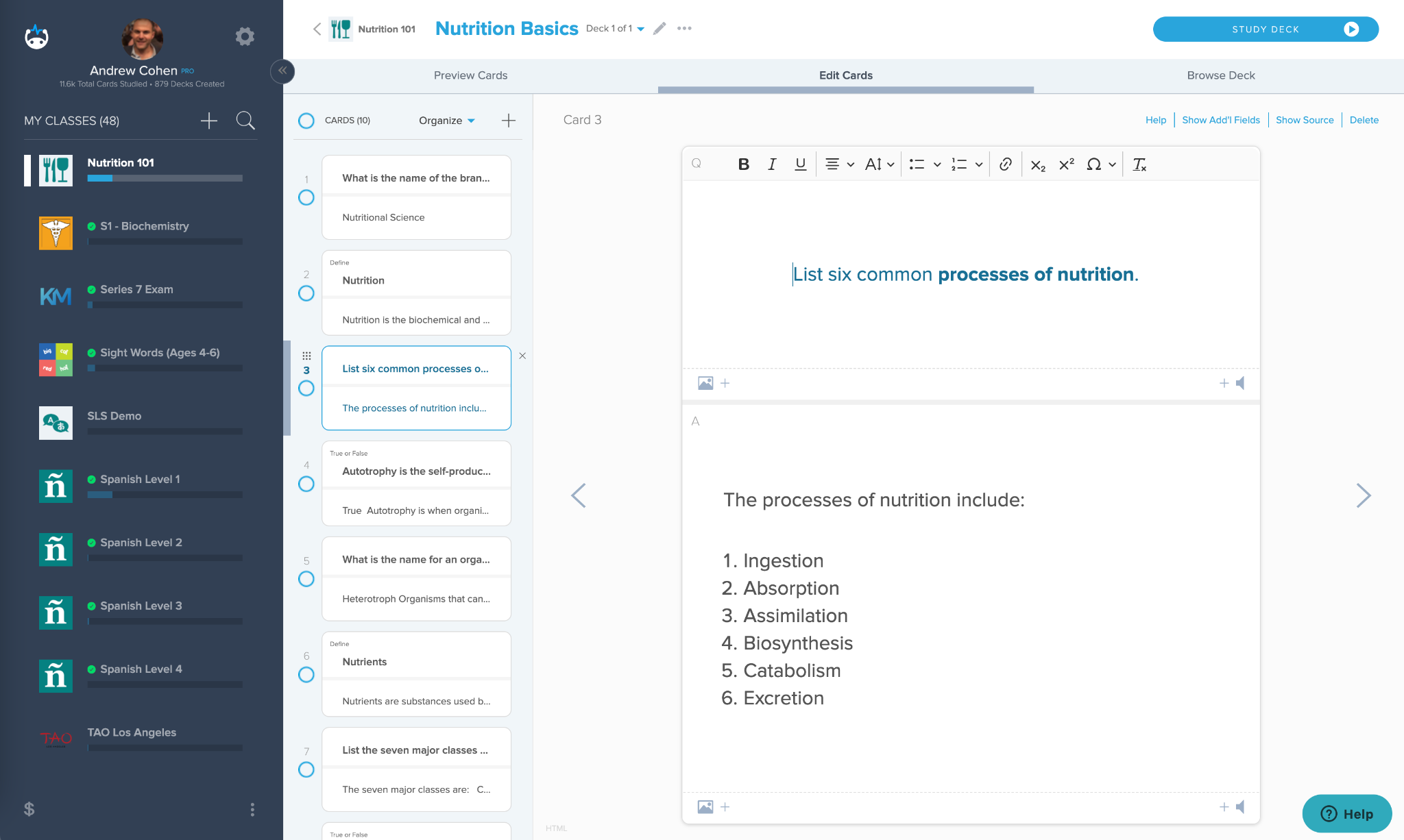Clear text formatting with the Tx icon
Viewport: 1404px width, 840px height.
point(1139,165)
